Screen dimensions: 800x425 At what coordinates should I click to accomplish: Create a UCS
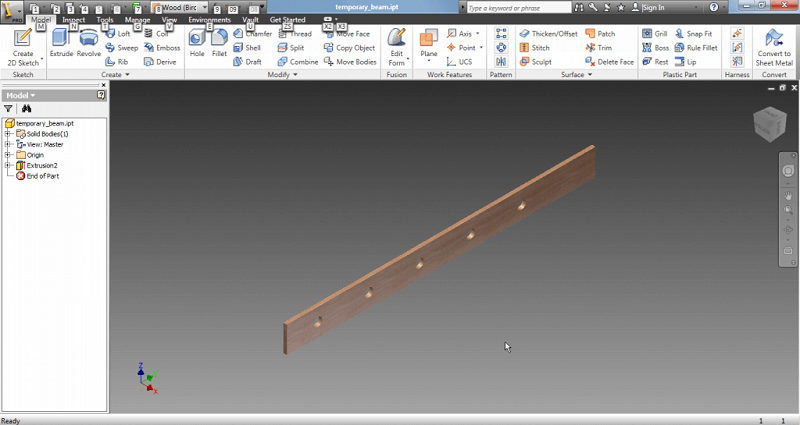click(460, 62)
